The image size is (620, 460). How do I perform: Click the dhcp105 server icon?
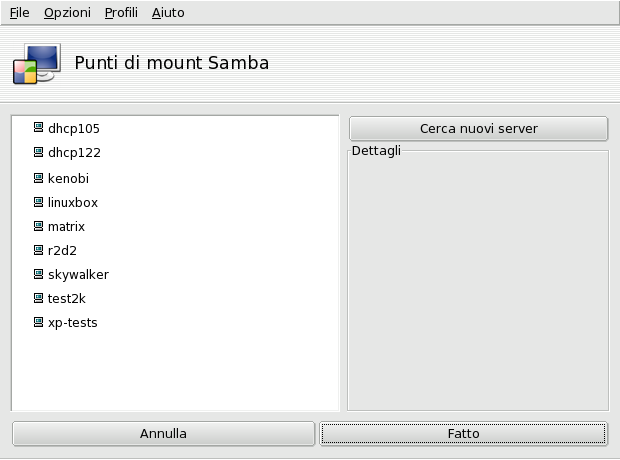click(x=39, y=128)
